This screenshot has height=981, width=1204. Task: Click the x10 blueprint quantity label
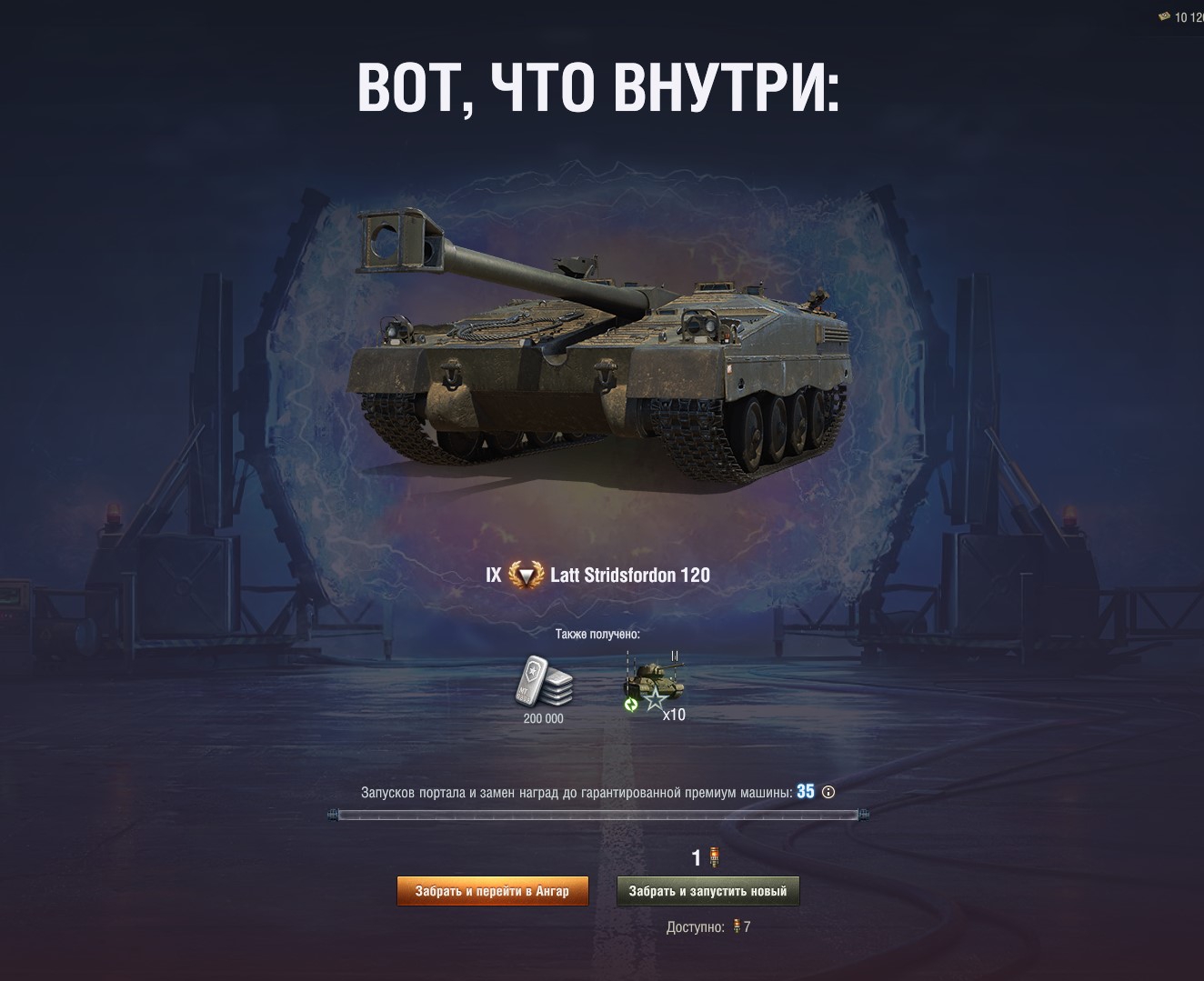pos(674,715)
